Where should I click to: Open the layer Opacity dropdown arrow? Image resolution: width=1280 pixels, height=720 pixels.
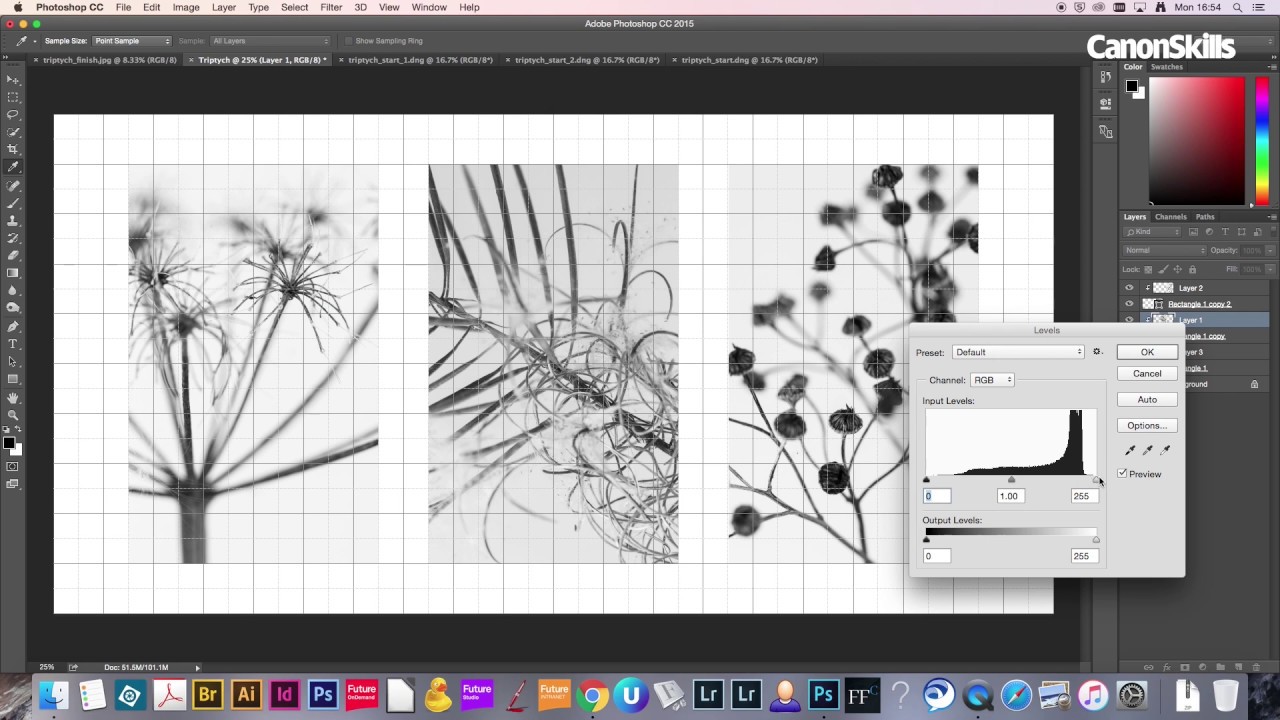(1272, 250)
